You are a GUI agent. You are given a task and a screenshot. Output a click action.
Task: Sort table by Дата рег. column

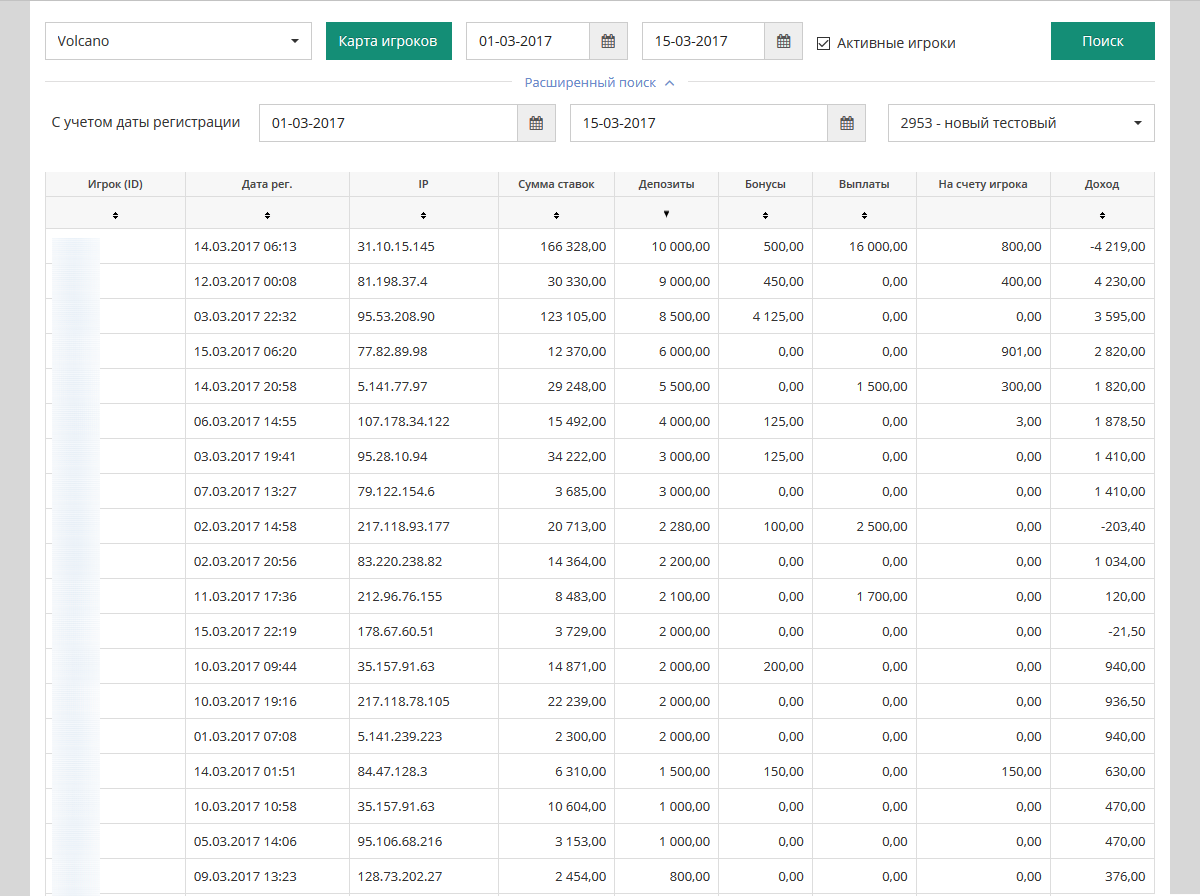pos(267,215)
